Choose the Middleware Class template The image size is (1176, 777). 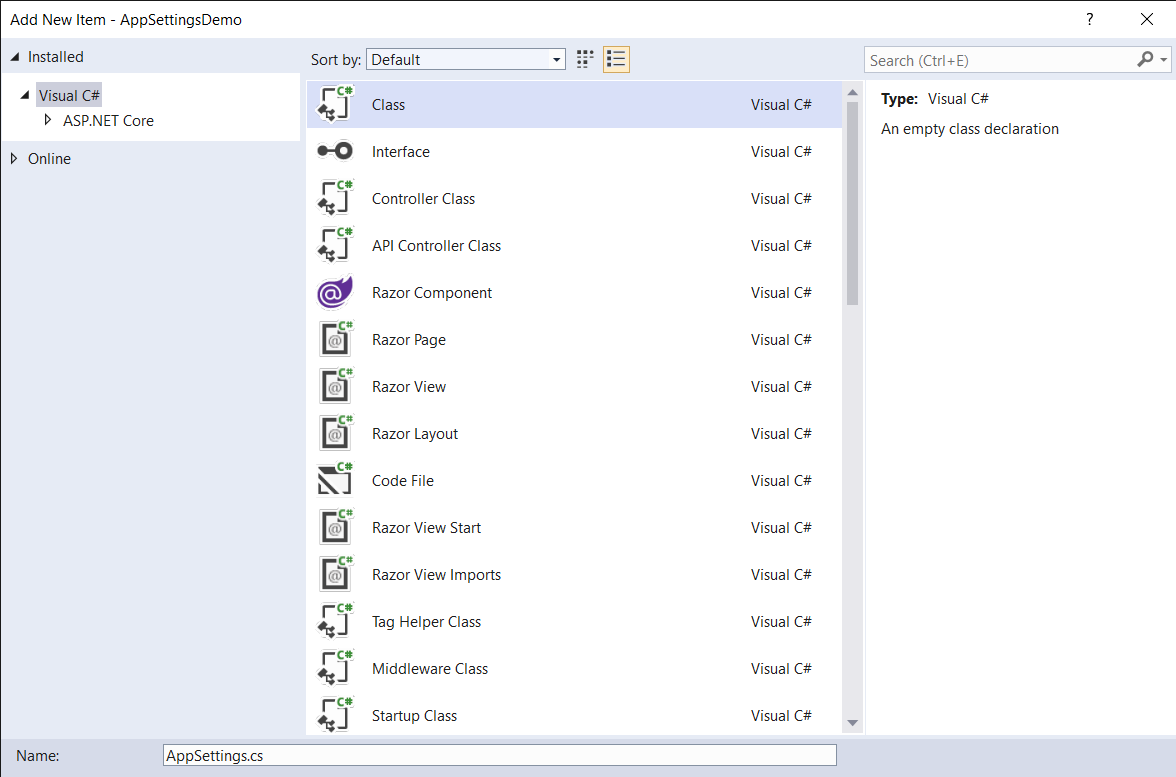pyautogui.click(x=430, y=668)
